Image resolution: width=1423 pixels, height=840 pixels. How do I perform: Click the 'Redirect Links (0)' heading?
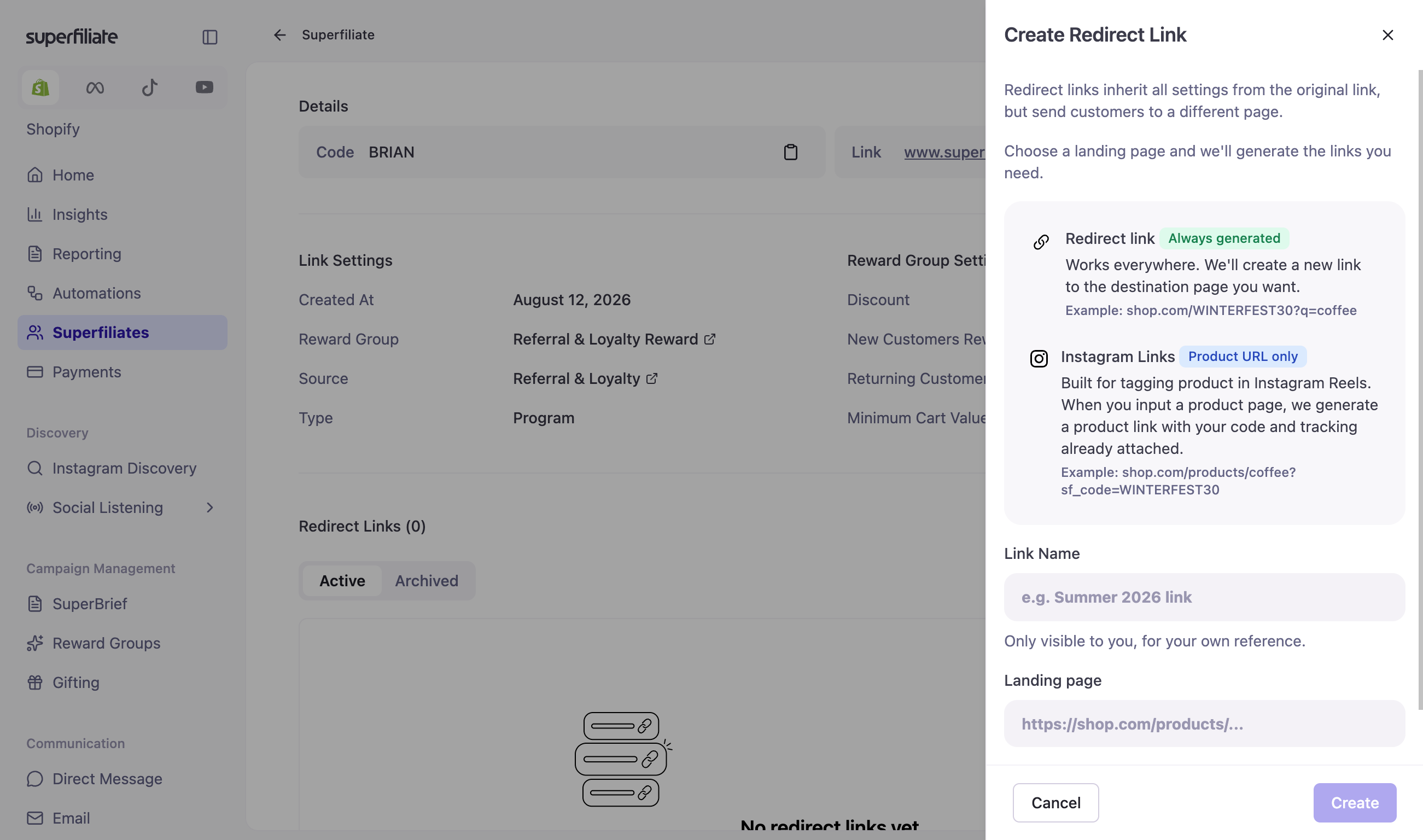(362, 526)
